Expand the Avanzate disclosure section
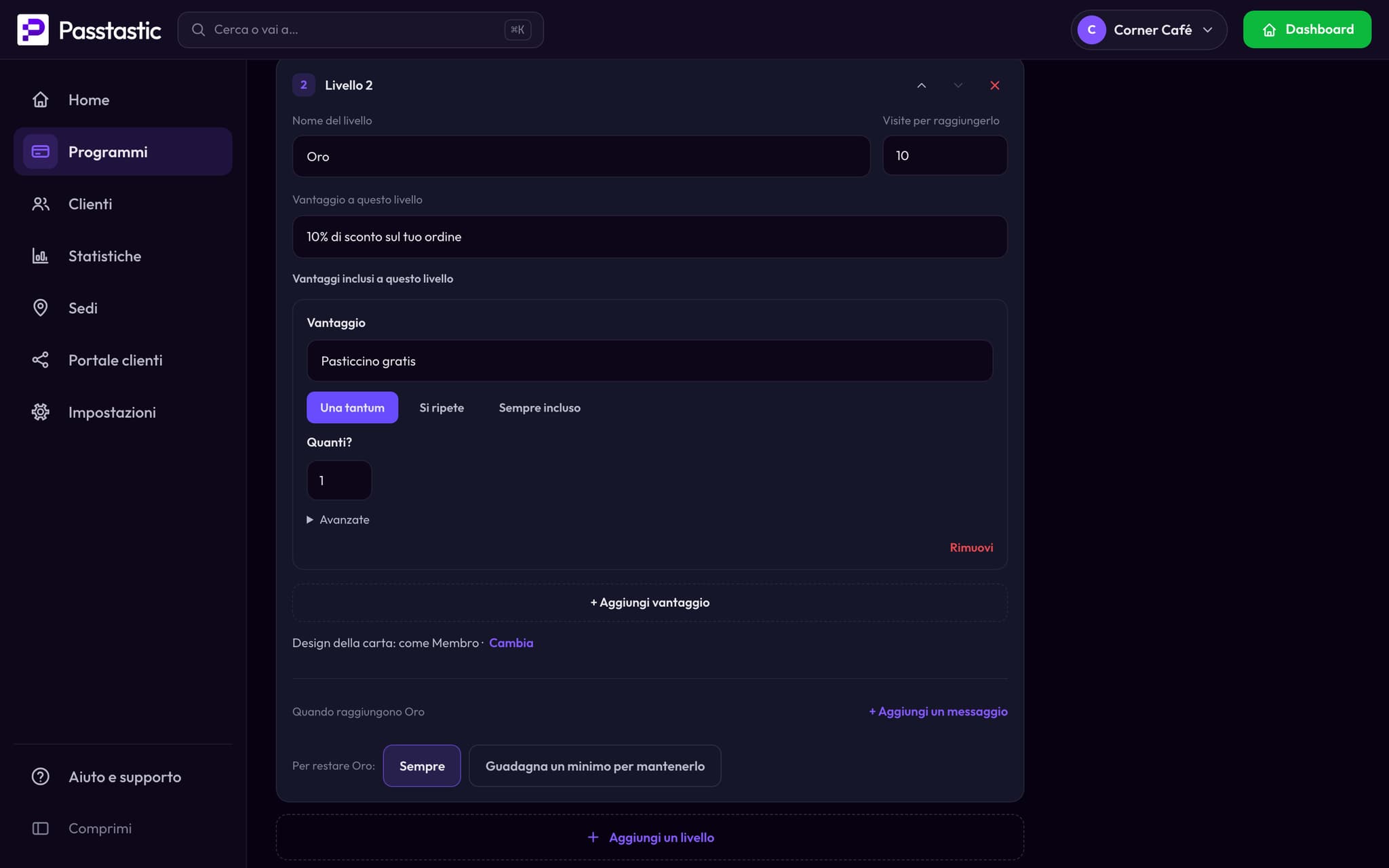This screenshot has height=868, width=1389. pyautogui.click(x=338, y=520)
